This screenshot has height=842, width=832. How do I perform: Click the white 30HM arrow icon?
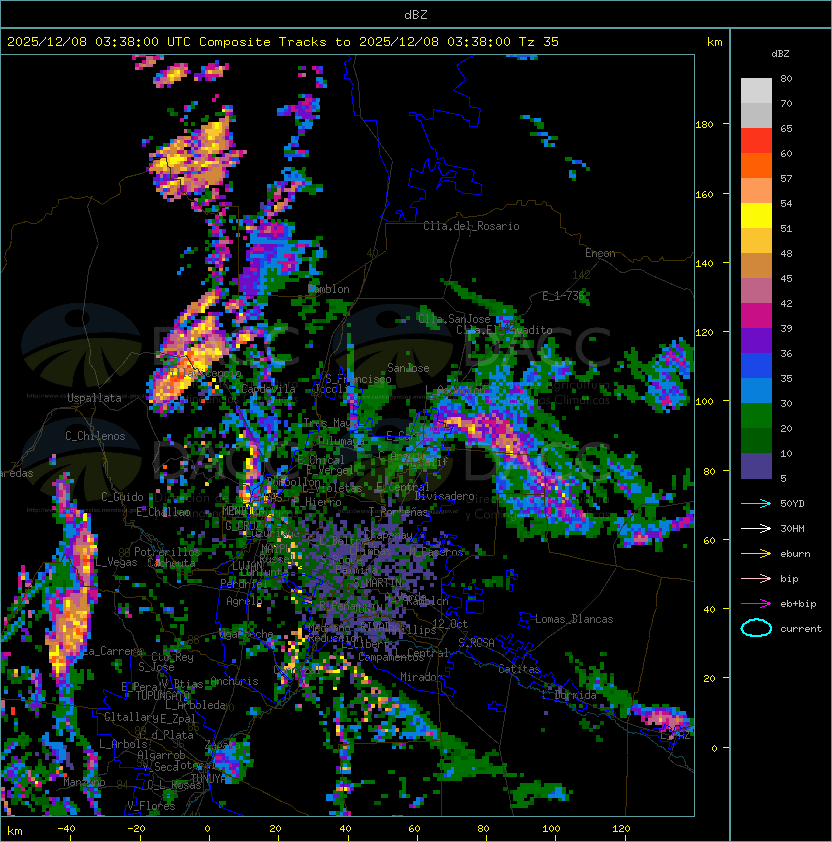pos(756,528)
